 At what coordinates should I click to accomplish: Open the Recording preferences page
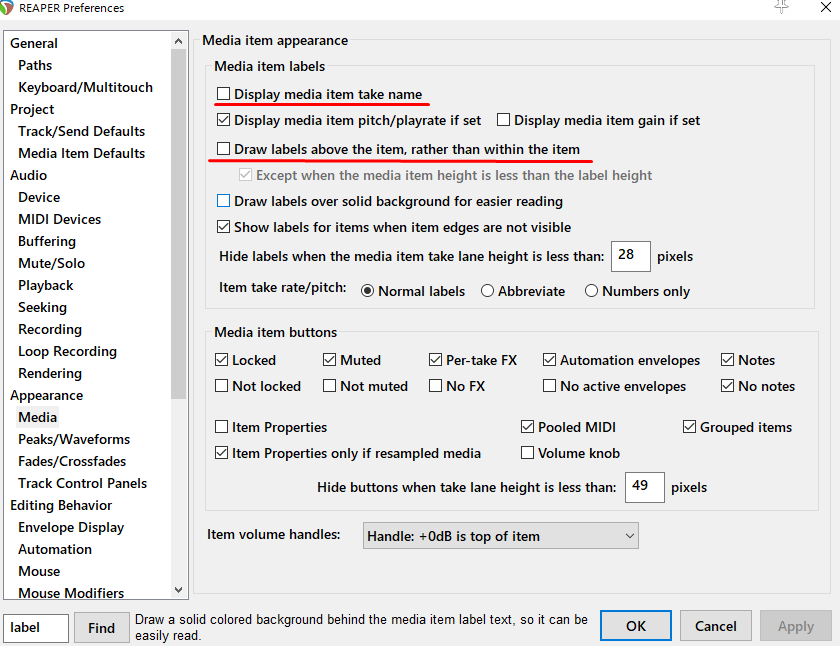point(50,328)
